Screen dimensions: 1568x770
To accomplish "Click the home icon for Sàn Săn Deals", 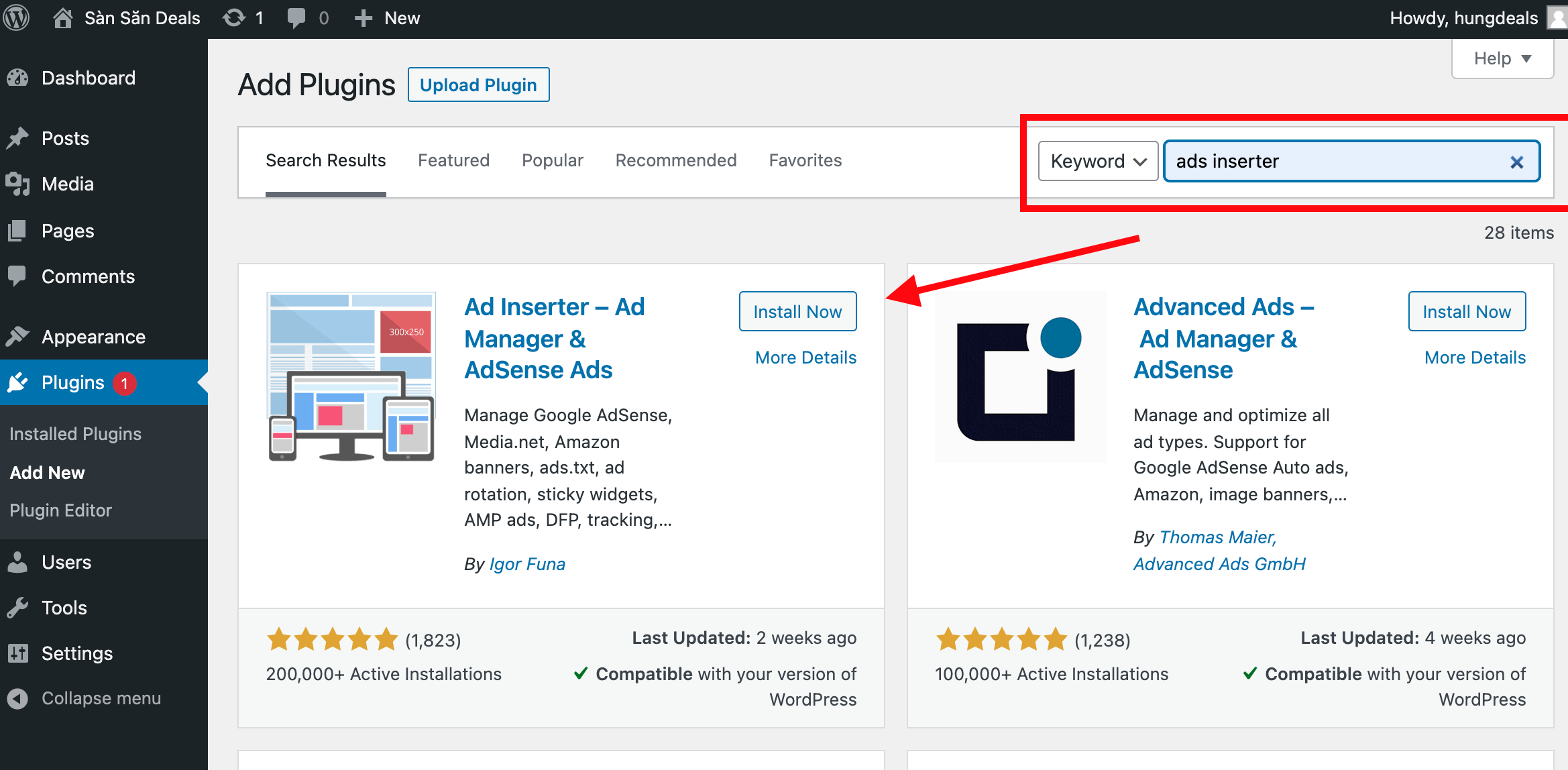I will coord(62,18).
